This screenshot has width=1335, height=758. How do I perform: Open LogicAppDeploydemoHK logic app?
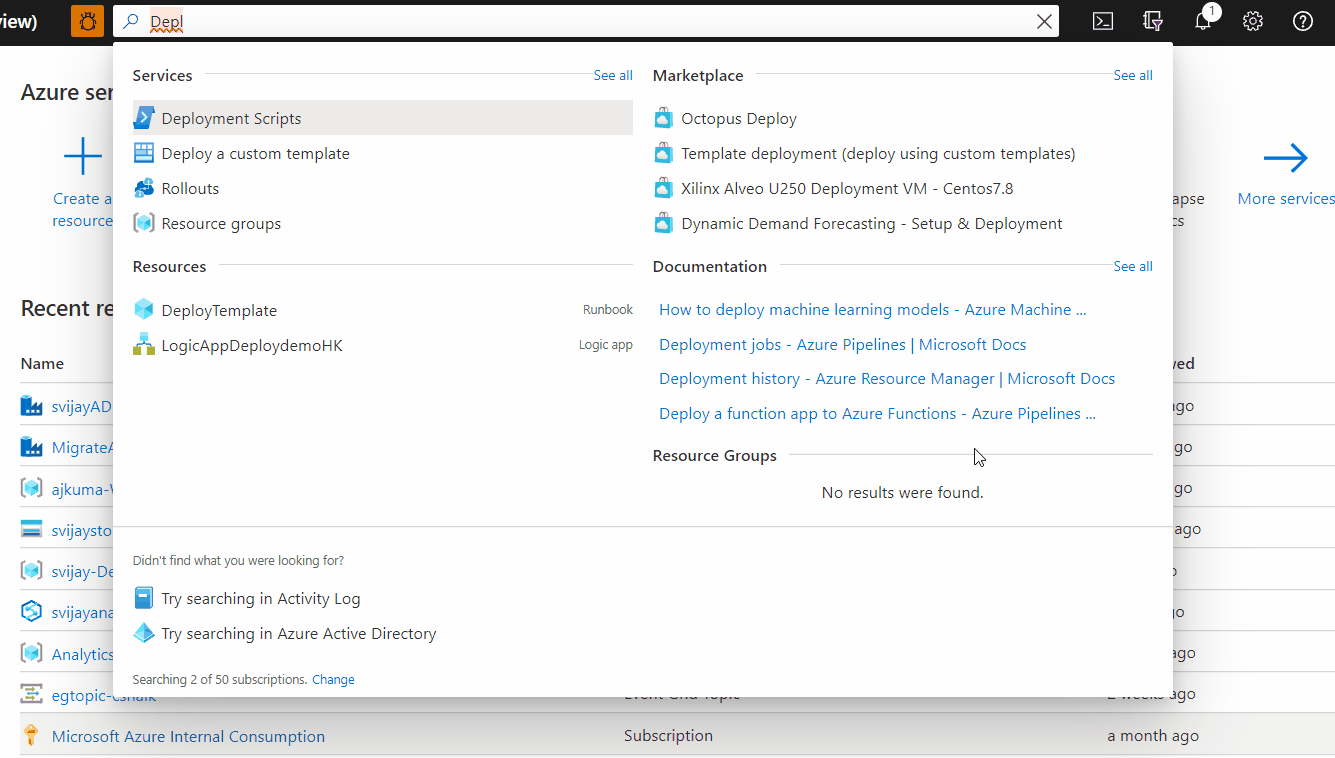click(x=251, y=344)
